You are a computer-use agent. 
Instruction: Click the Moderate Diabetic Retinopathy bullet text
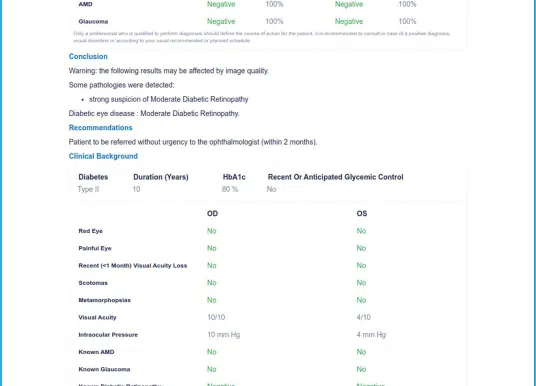tap(169, 99)
